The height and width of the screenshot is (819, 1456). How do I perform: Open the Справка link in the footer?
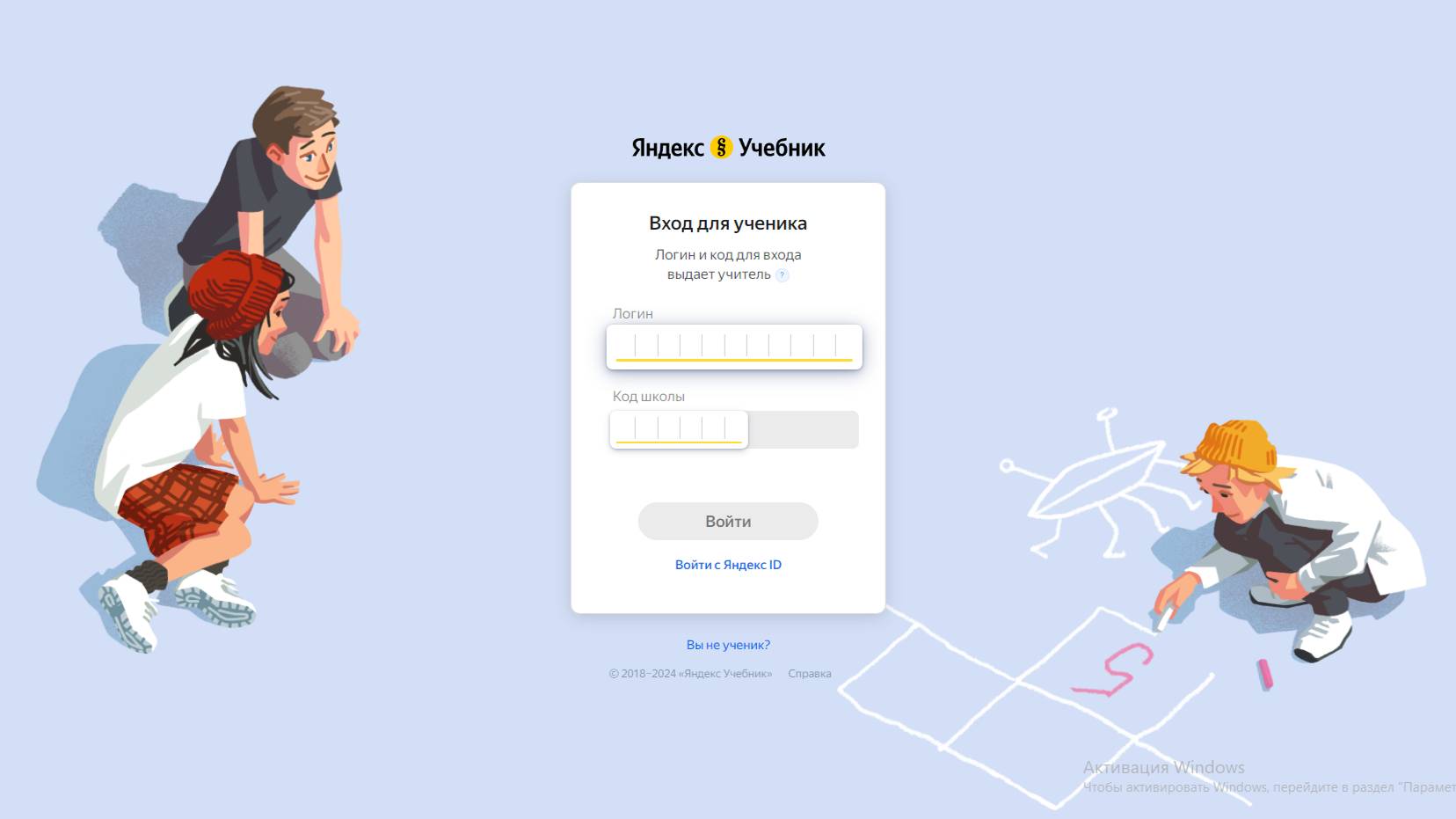point(810,674)
